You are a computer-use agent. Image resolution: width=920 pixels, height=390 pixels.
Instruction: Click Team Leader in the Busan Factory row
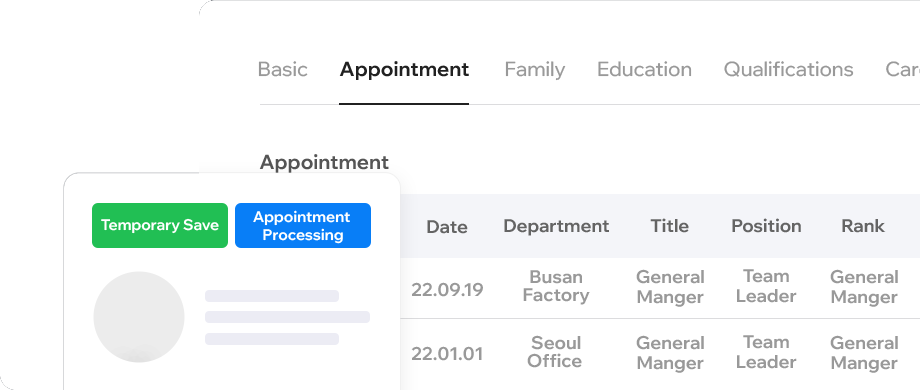(766, 286)
